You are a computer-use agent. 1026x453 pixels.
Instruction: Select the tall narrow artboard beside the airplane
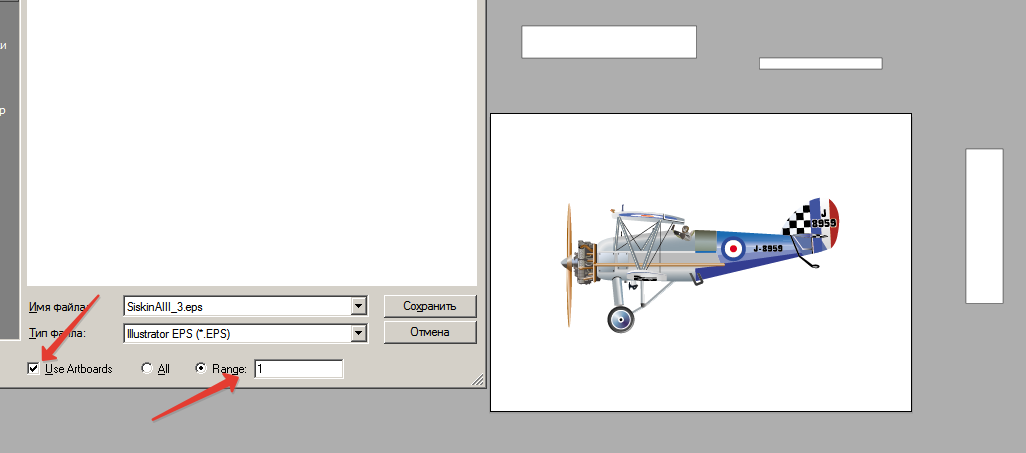click(x=984, y=226)
